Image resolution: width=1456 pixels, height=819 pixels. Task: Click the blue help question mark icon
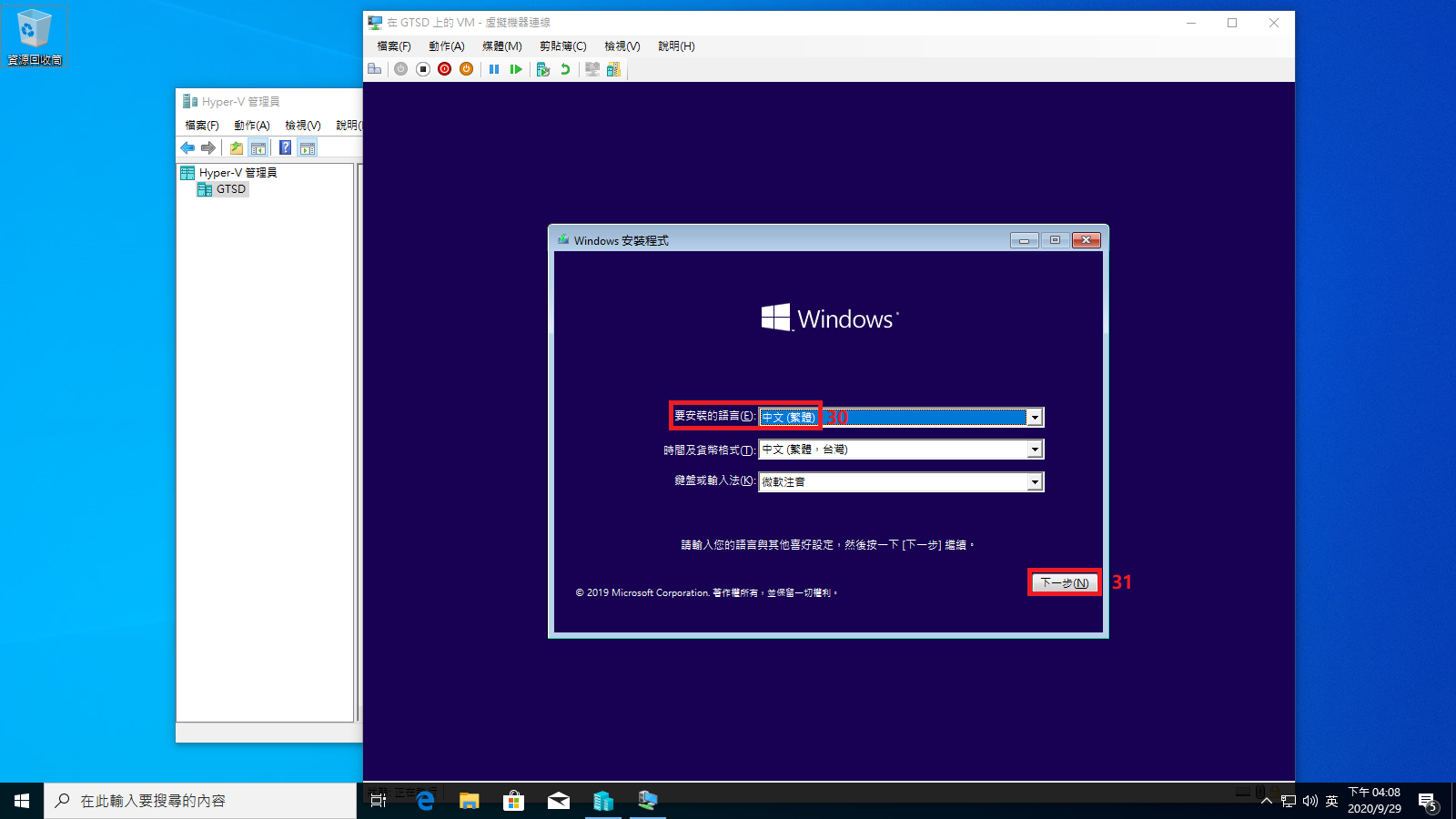[x=285, y=147]
